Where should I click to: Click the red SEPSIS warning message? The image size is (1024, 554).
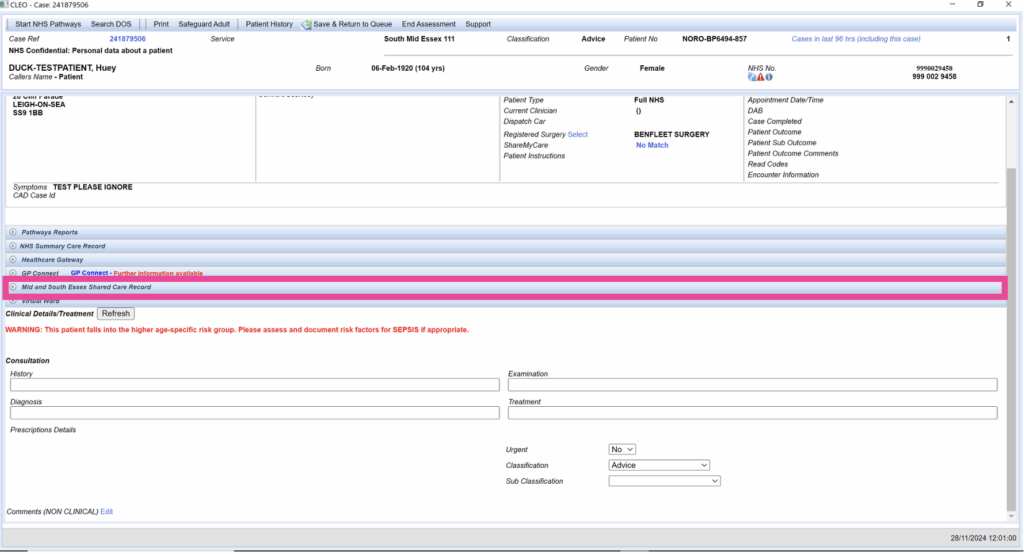click(x=237, y=330)
